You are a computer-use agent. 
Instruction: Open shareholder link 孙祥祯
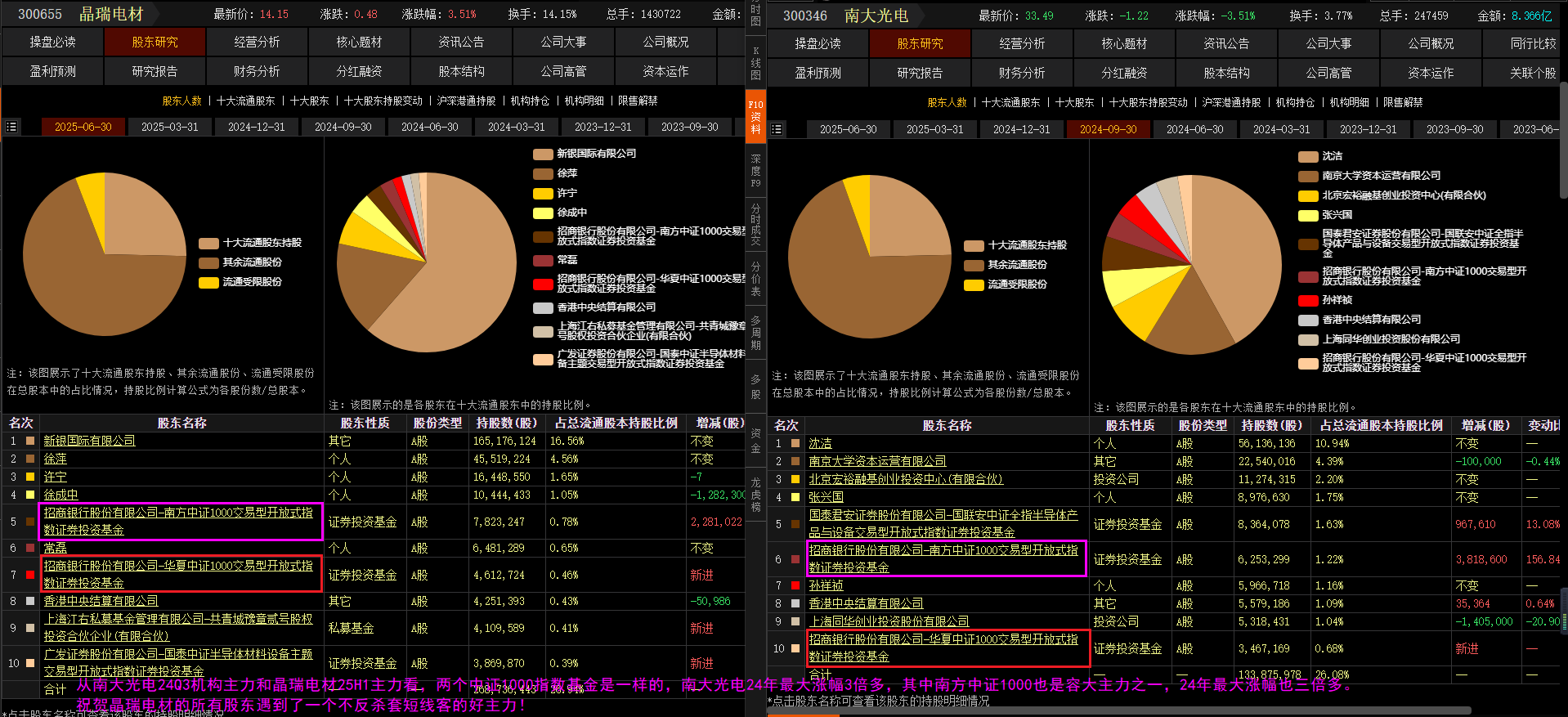826,585
